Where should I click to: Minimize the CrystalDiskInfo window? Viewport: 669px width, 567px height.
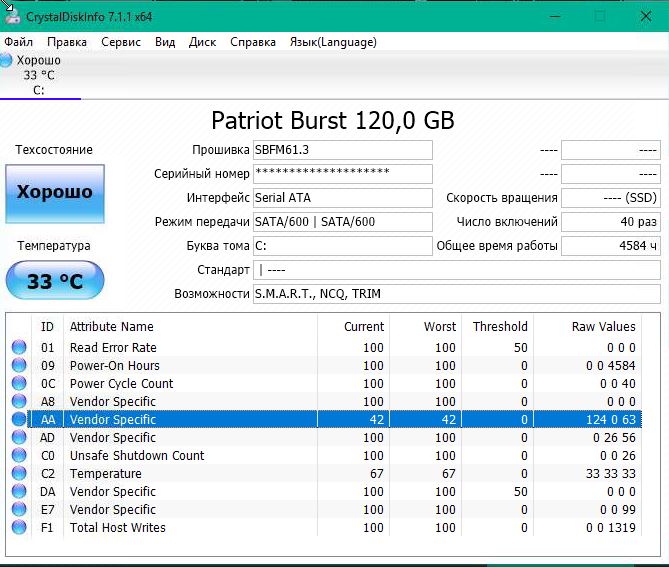click(555, 16)
